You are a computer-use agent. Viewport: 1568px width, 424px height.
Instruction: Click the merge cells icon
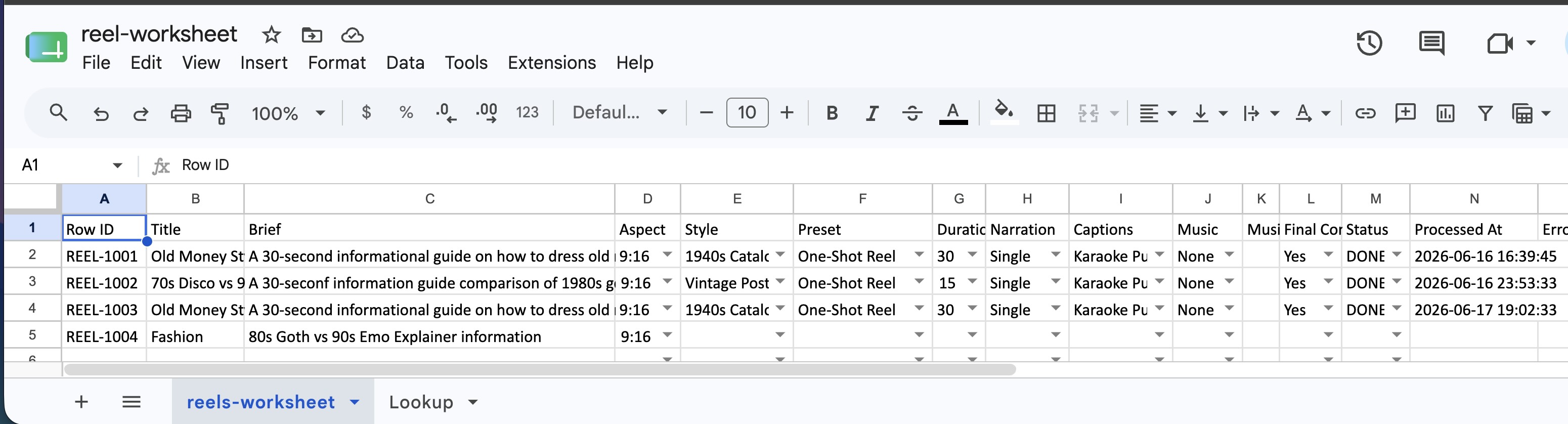pyautogui.click(x=1088, y=113)
